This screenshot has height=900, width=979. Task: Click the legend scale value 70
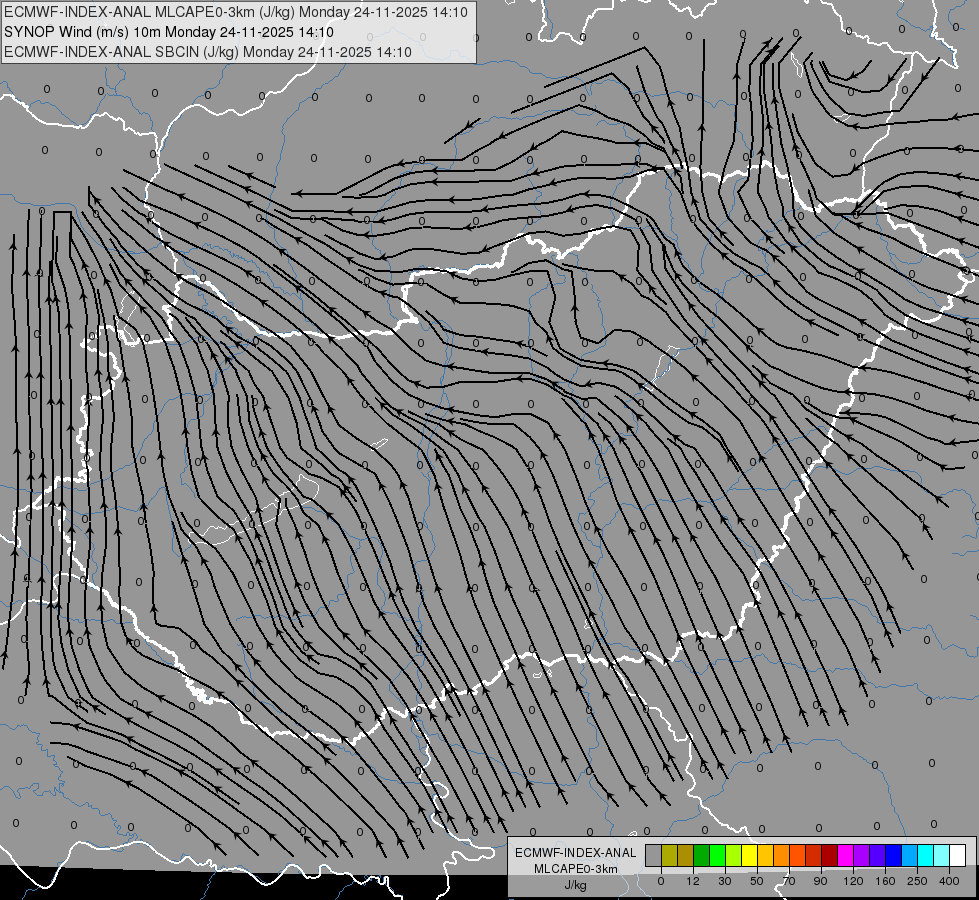[x=789, y=881]
